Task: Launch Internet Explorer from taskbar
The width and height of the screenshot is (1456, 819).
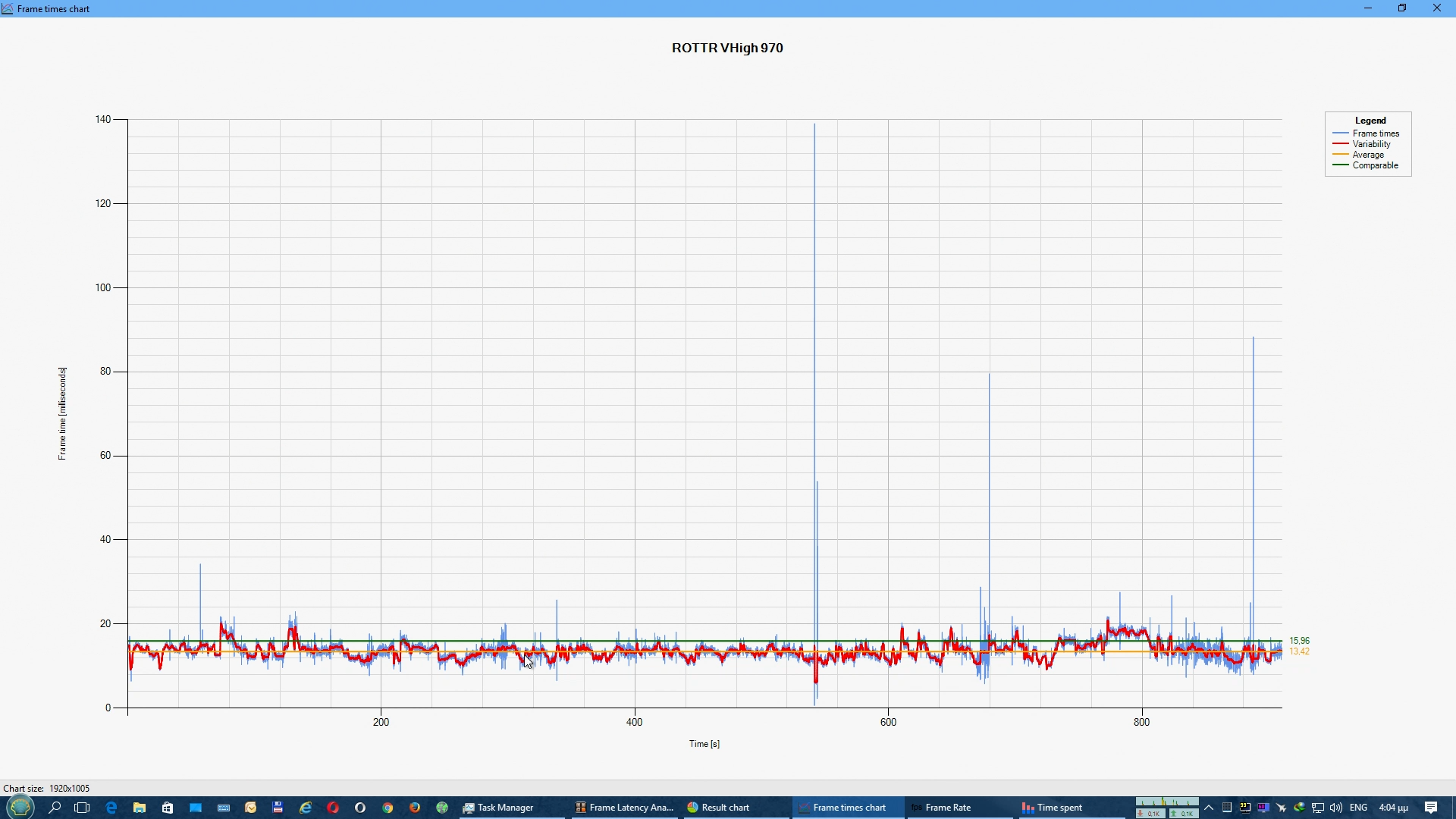Action: point(306,808)
